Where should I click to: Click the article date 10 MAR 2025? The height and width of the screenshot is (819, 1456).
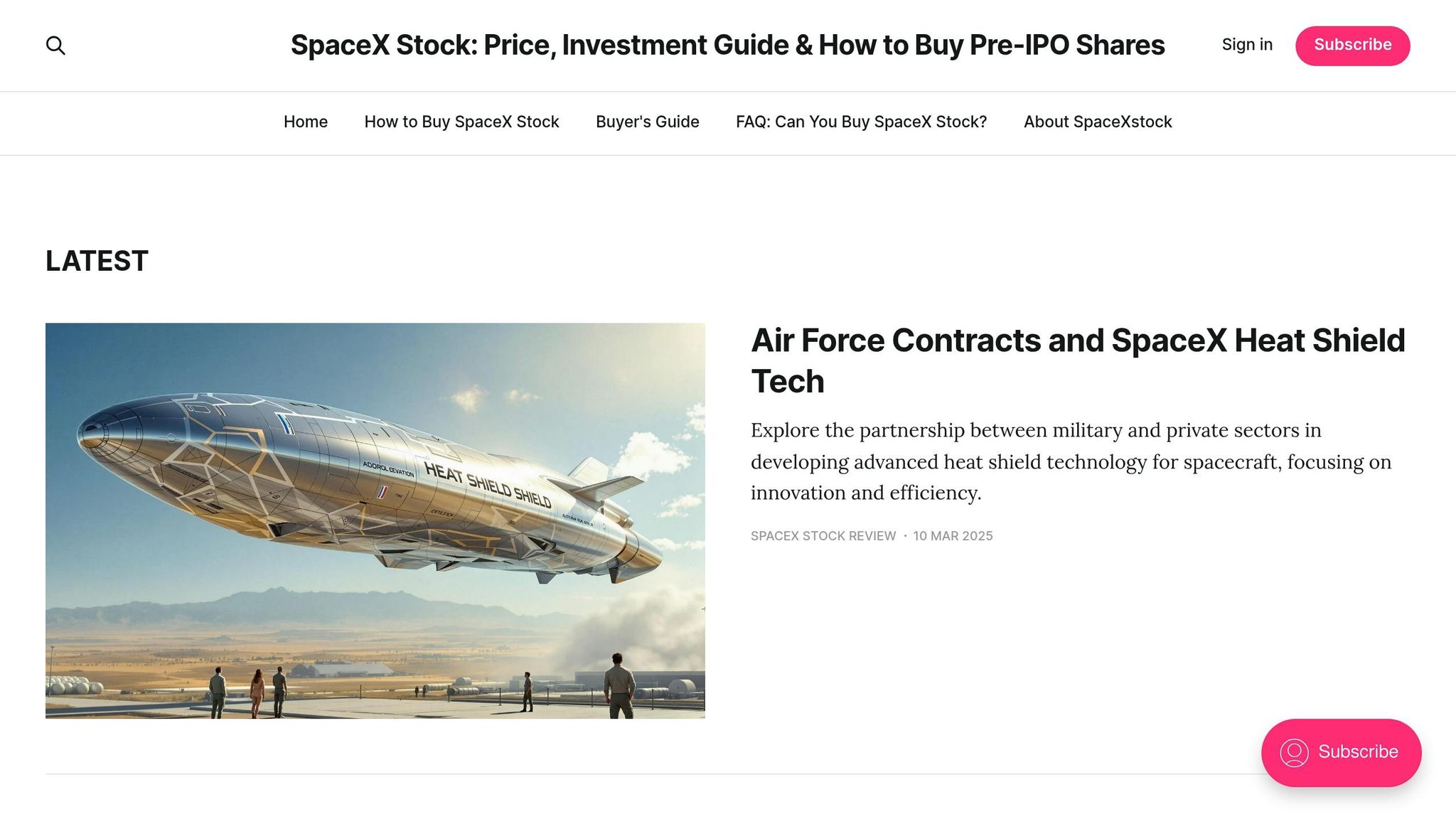[x=953, y=535]
